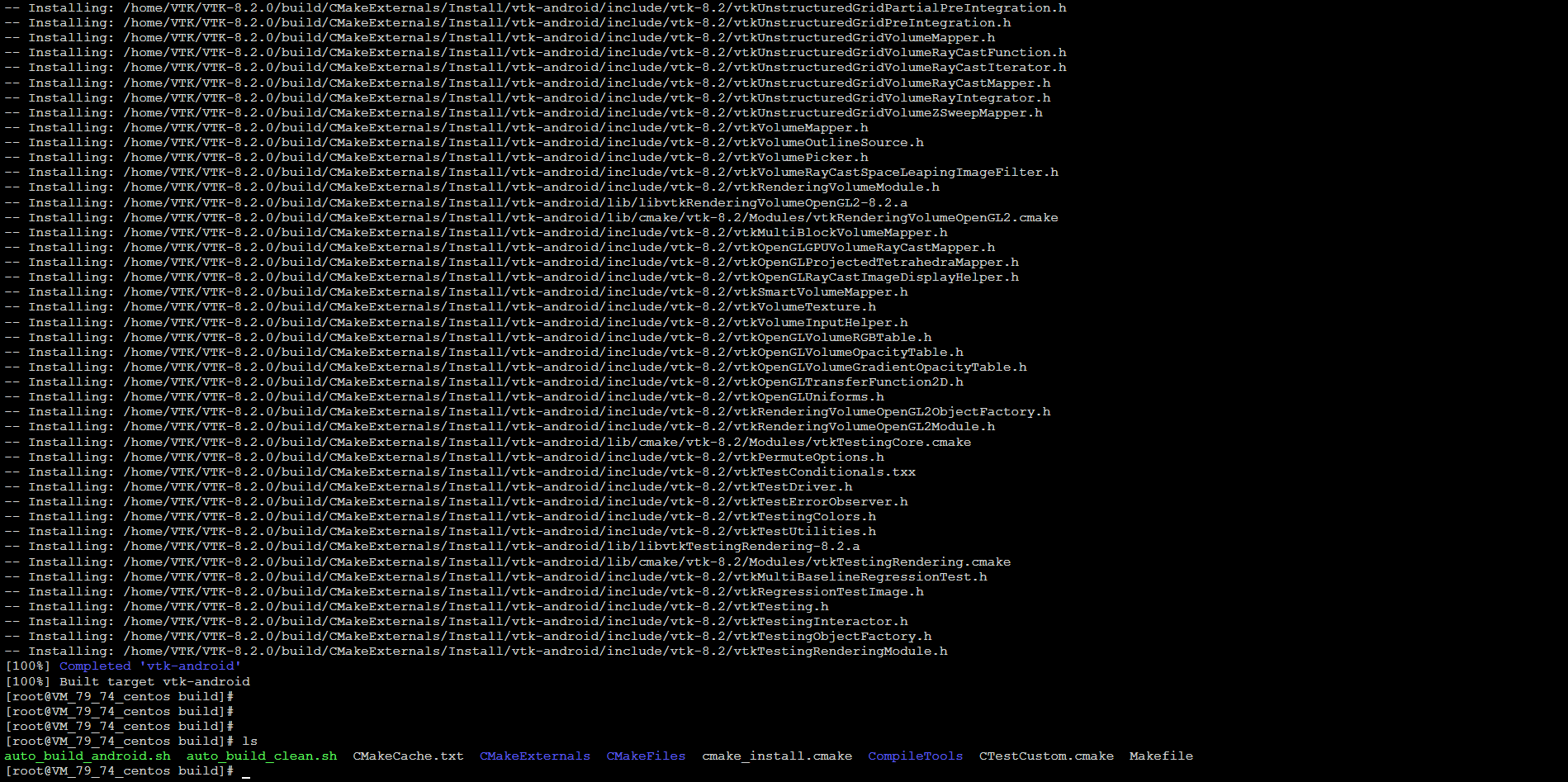Click the vtkTesting.h install path

coord(476,606)
